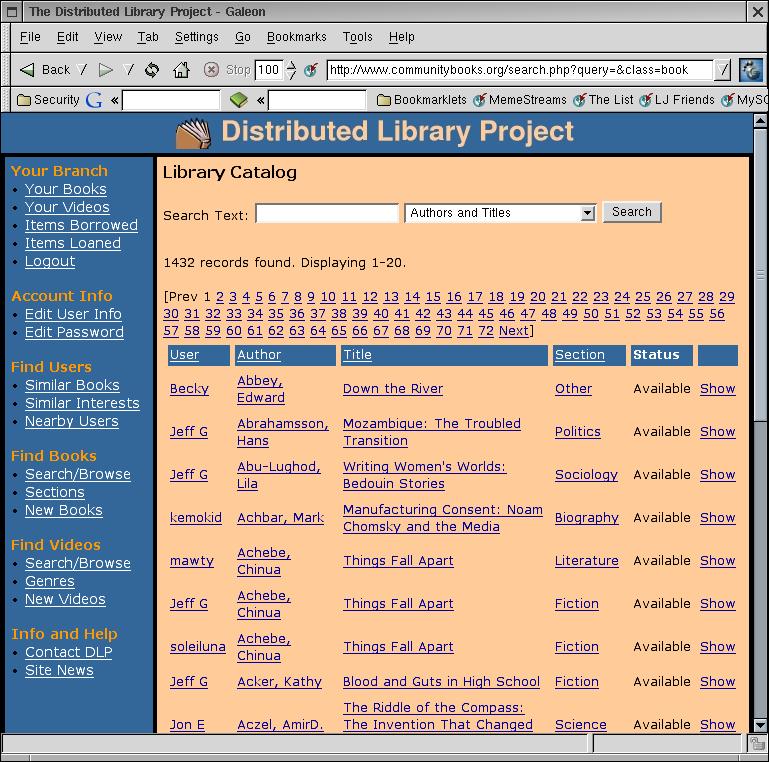769x762 pixels.
Task: Open the window menu button in title bar
Action: pos(12,11)
